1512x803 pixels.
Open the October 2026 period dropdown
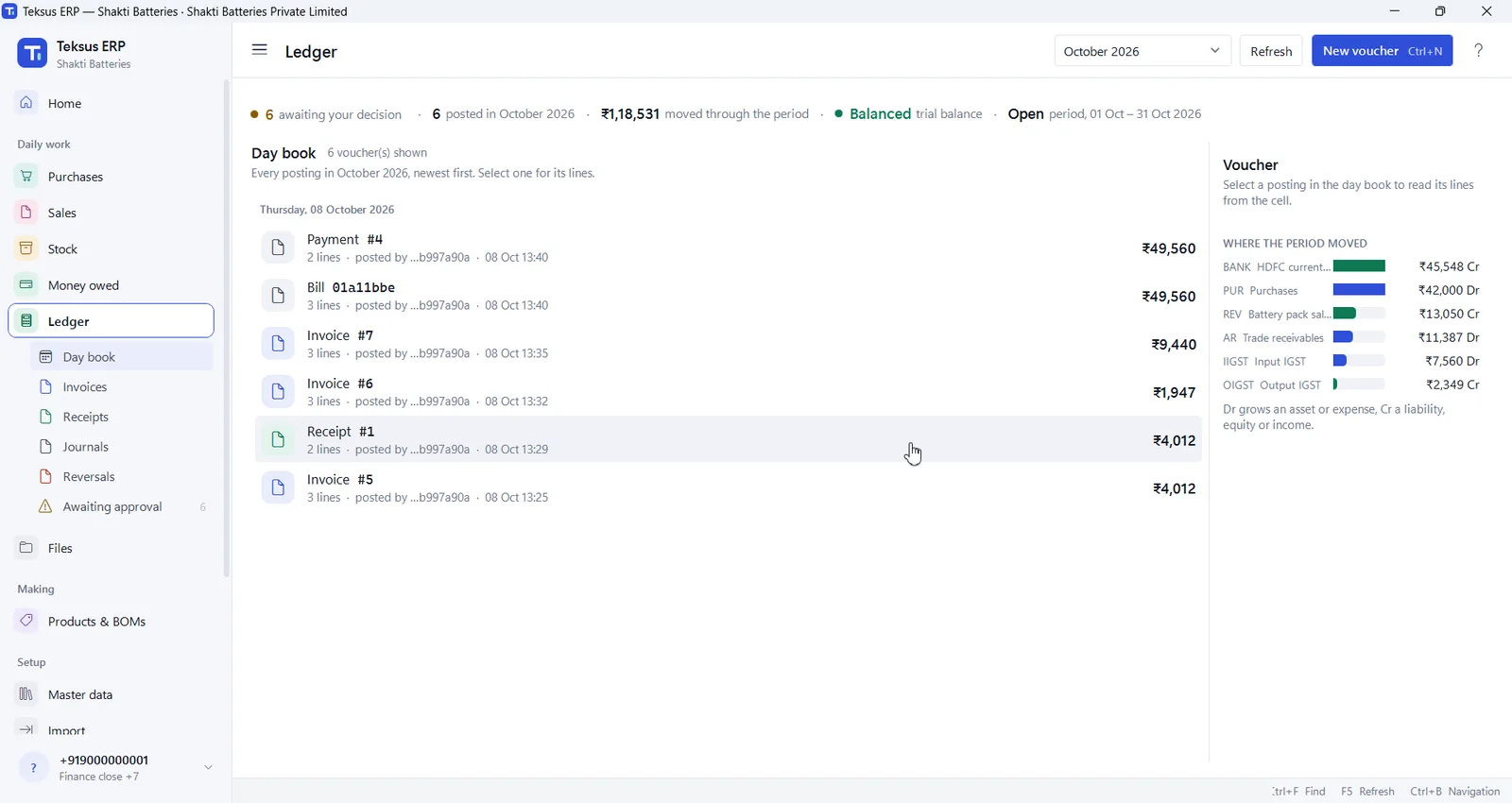(1143, 51)
